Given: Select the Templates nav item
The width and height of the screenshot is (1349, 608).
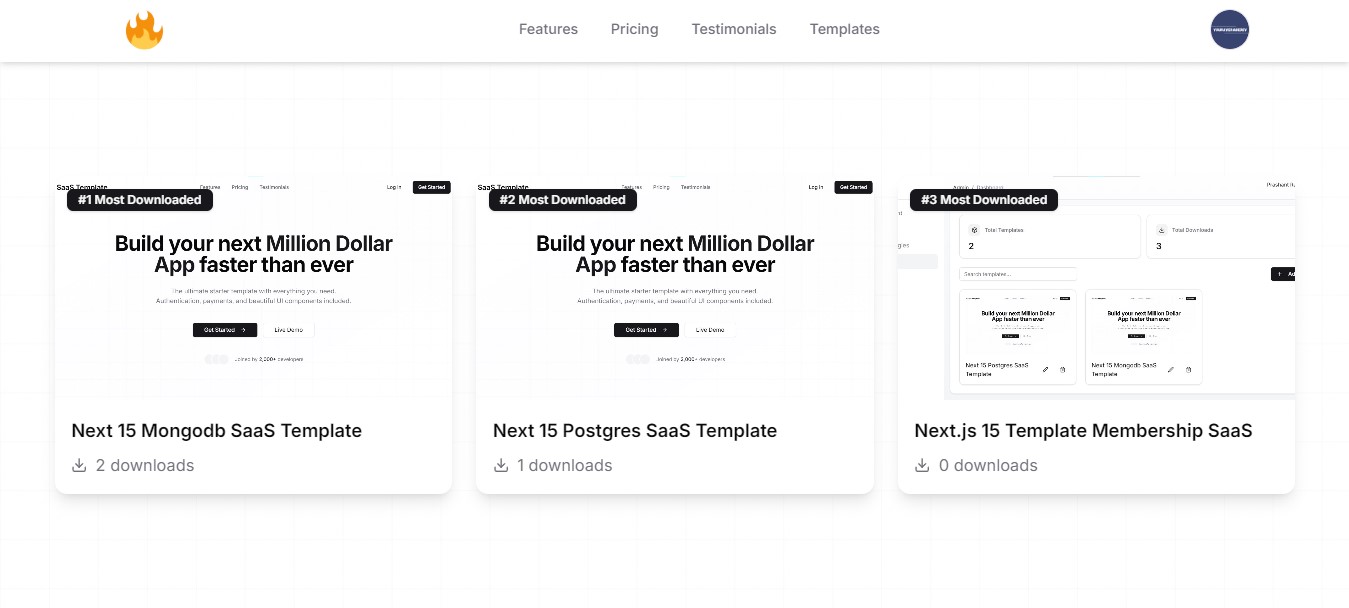Looking at the screenshot, I should (x=844, y=29).
